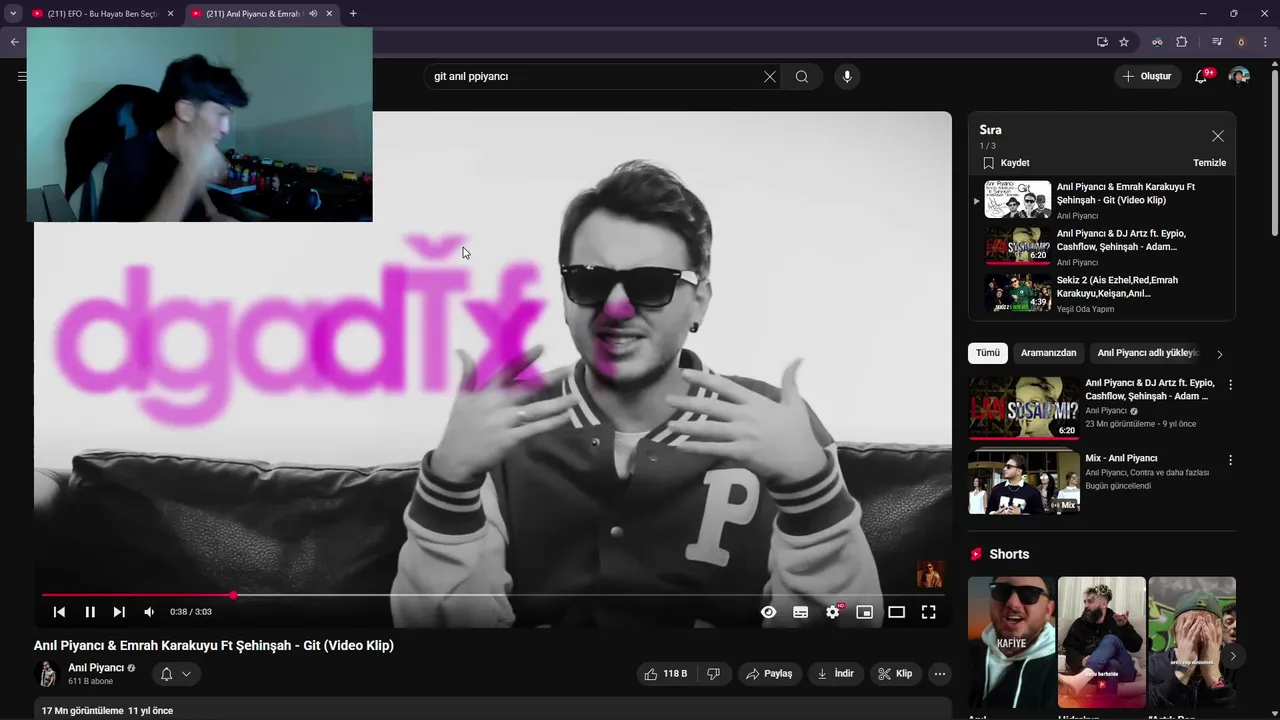Download the video with İndir
Screen dimensions: 1280x720
[836, 674]
